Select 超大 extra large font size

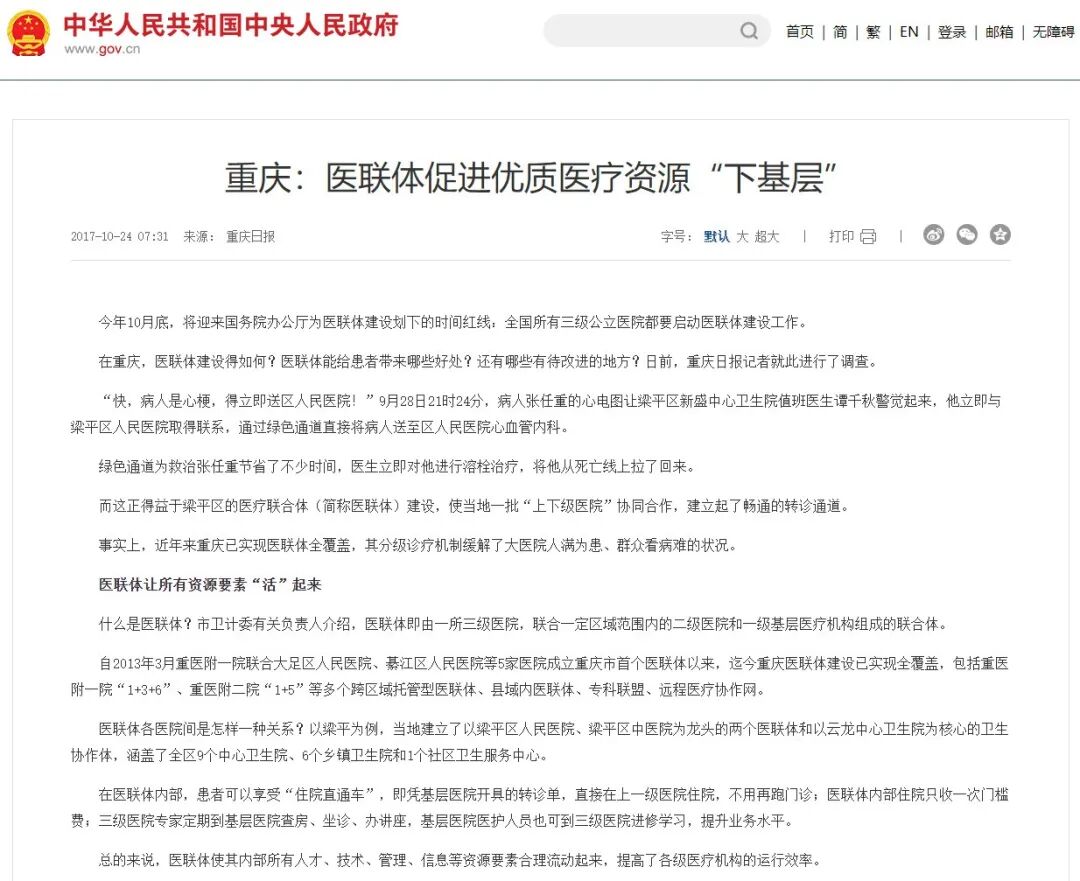(x=767, y=236)
